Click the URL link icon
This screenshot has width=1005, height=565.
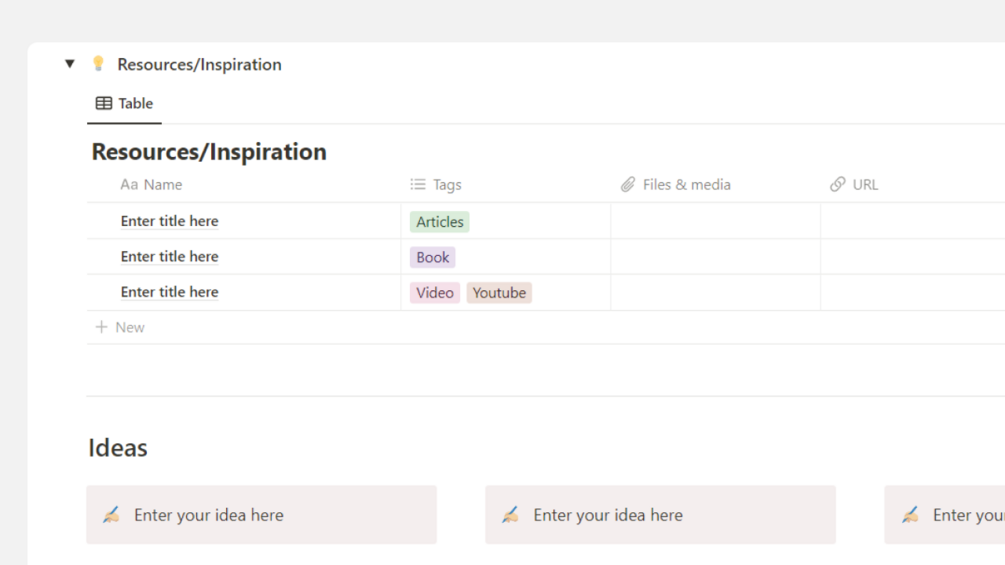click(838, 185)
